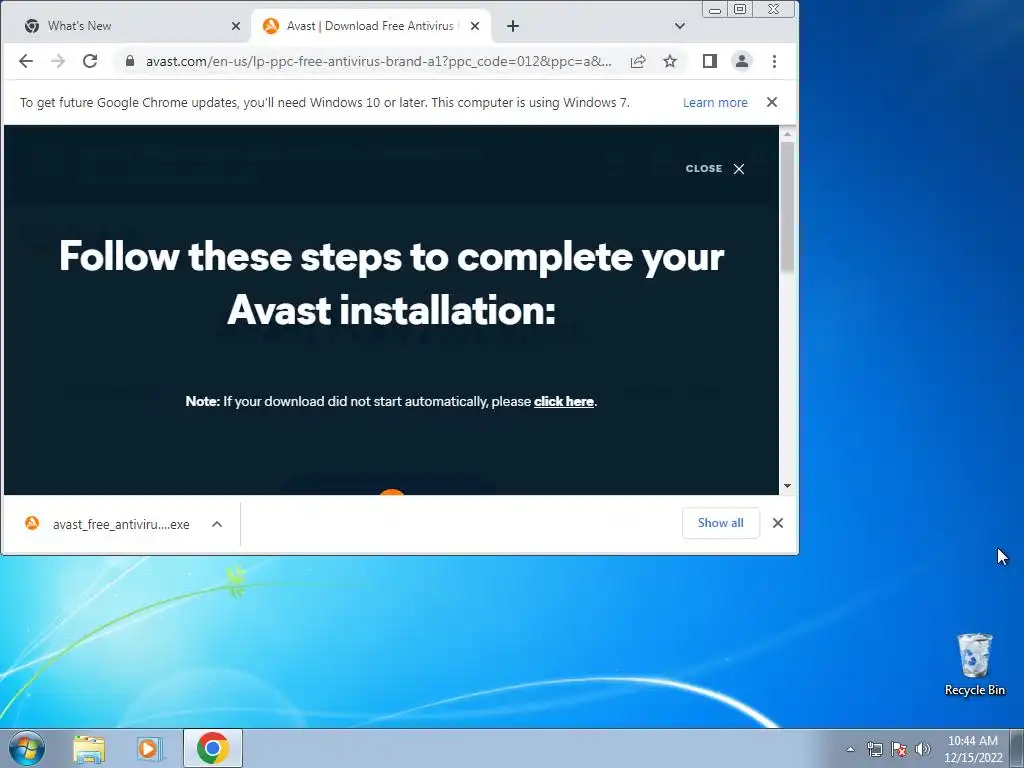Click the volume speaker tray icon
The image size is (1024, 768).
click(922, 749)
